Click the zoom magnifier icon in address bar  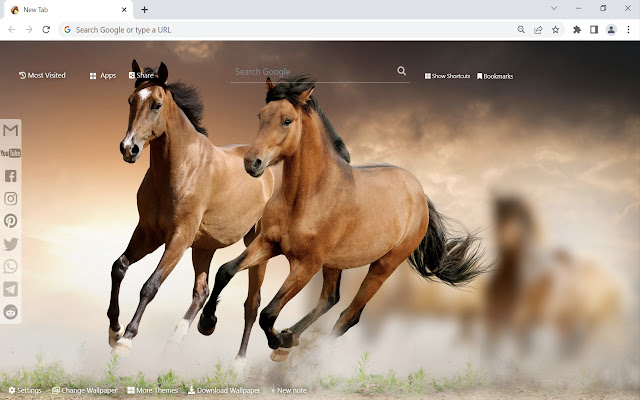point(521,29)
